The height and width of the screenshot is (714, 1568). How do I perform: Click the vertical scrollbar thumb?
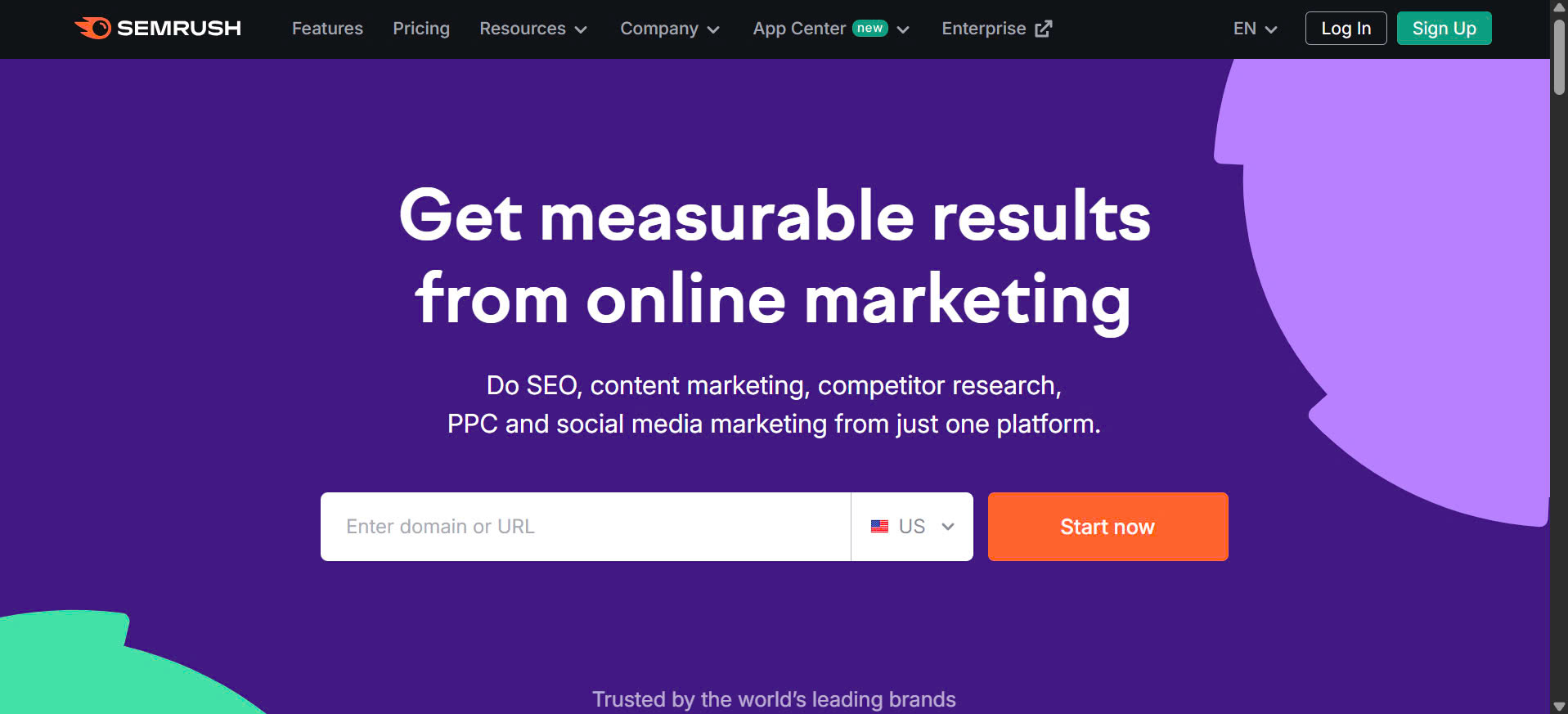point(1559,57)
